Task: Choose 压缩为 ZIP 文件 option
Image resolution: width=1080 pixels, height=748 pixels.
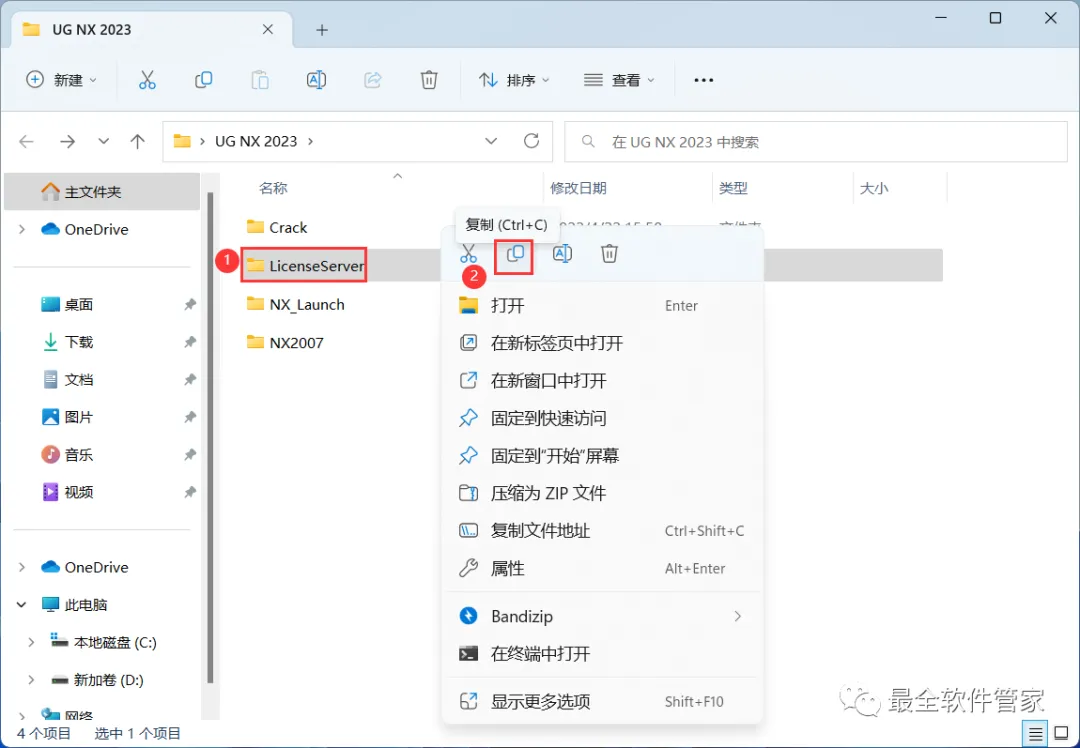Action: (602, 493)
